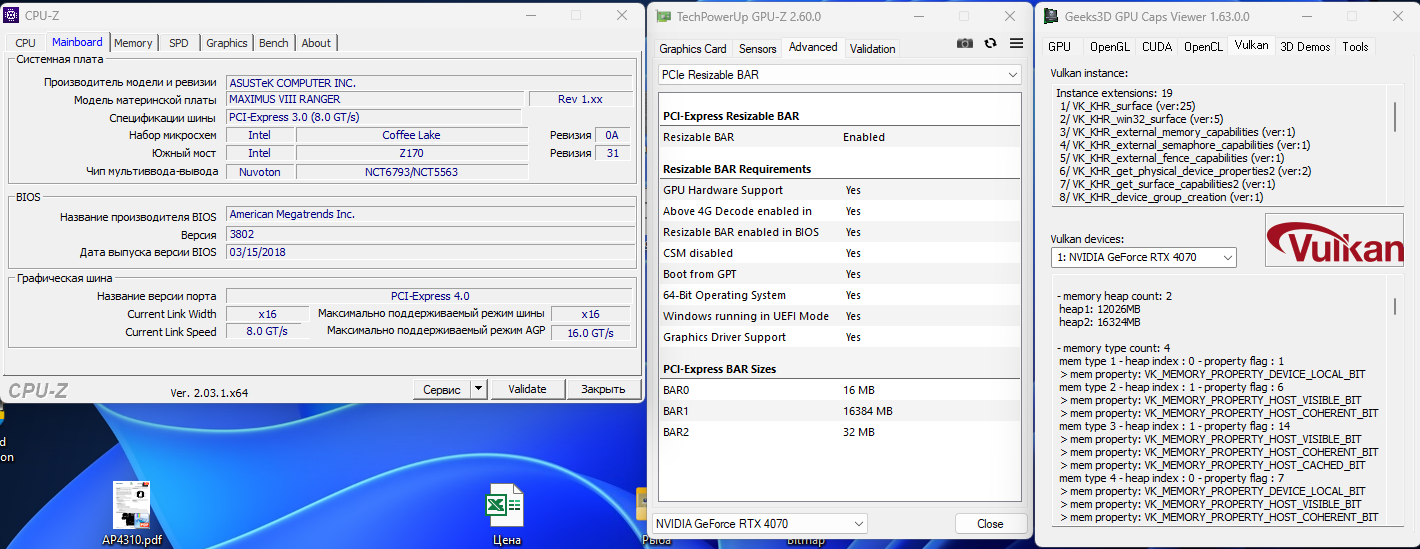Screen dimensions: 1420x549
Task: Switch to Graphics Card tab in GPU-Z
Action: (x=693, y=49)
